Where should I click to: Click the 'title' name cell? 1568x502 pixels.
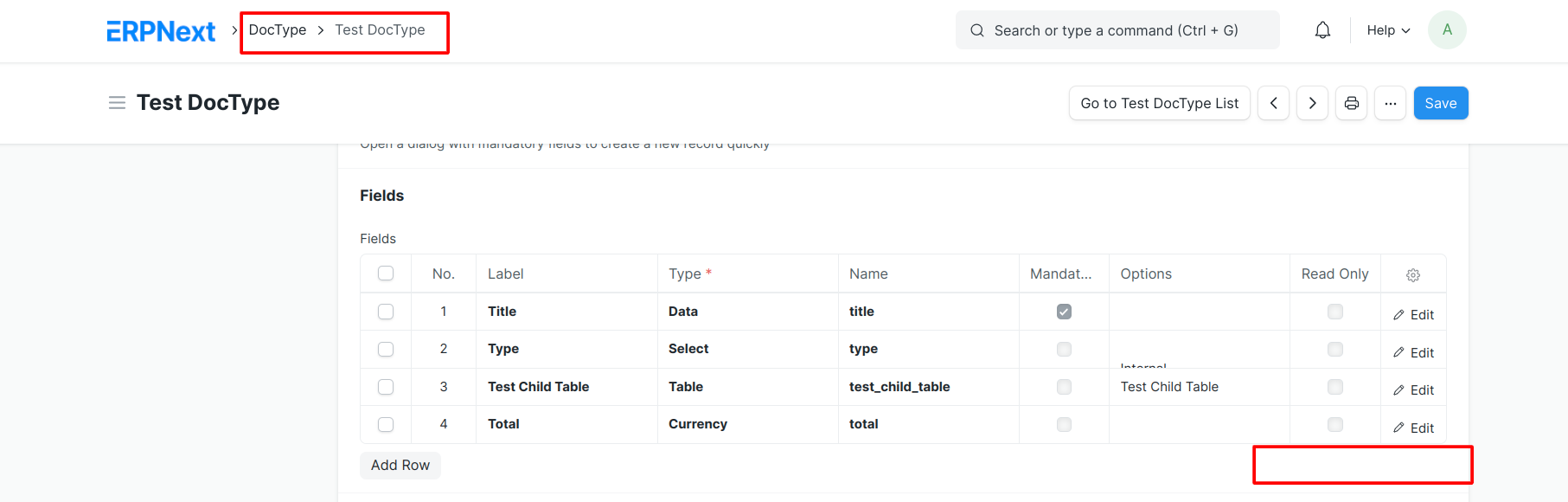coord(929,312)
